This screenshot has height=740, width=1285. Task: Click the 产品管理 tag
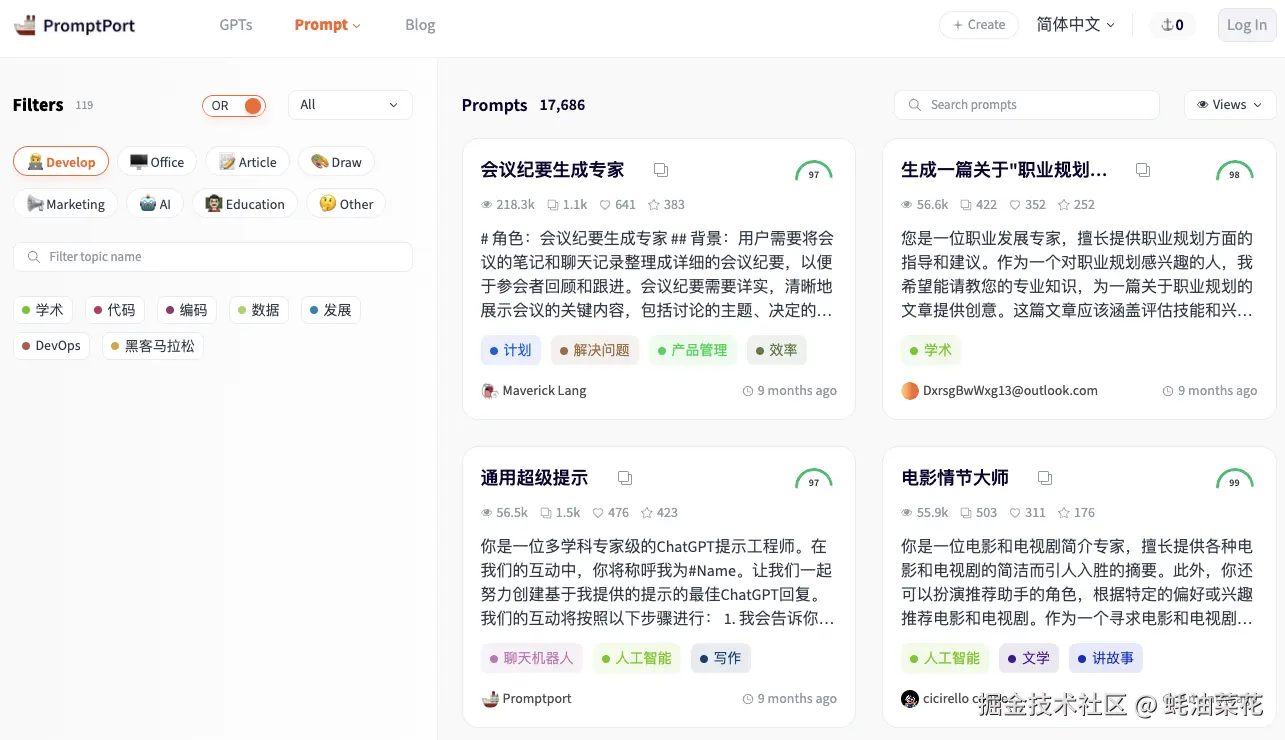pos(693,350)
